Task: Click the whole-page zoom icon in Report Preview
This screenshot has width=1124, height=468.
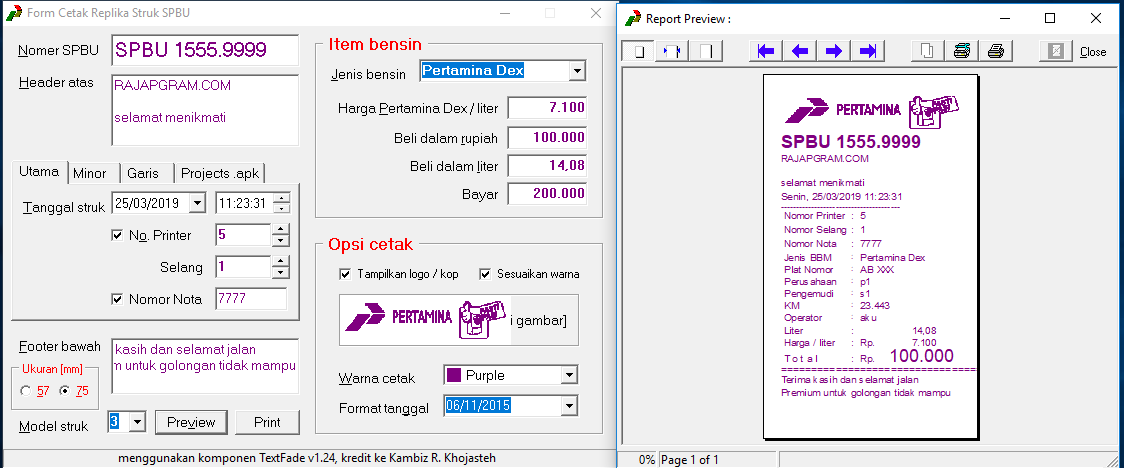Action: click(638, 51)
